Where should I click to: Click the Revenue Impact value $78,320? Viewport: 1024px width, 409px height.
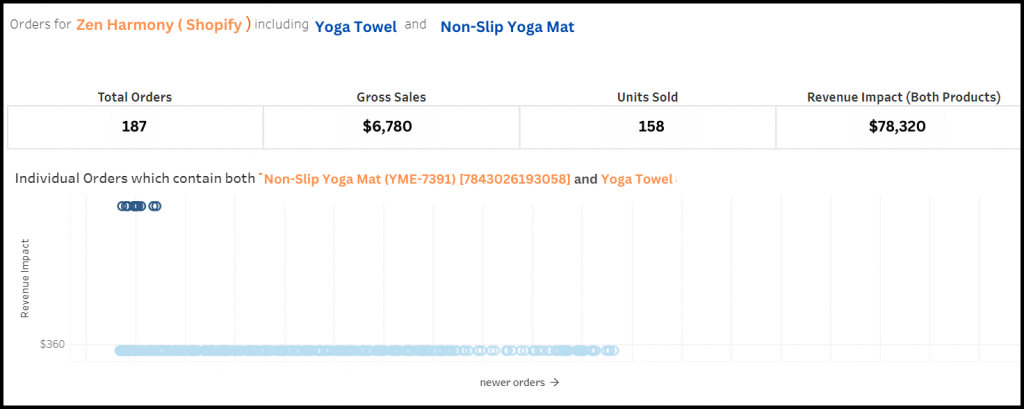coord(897,127)
